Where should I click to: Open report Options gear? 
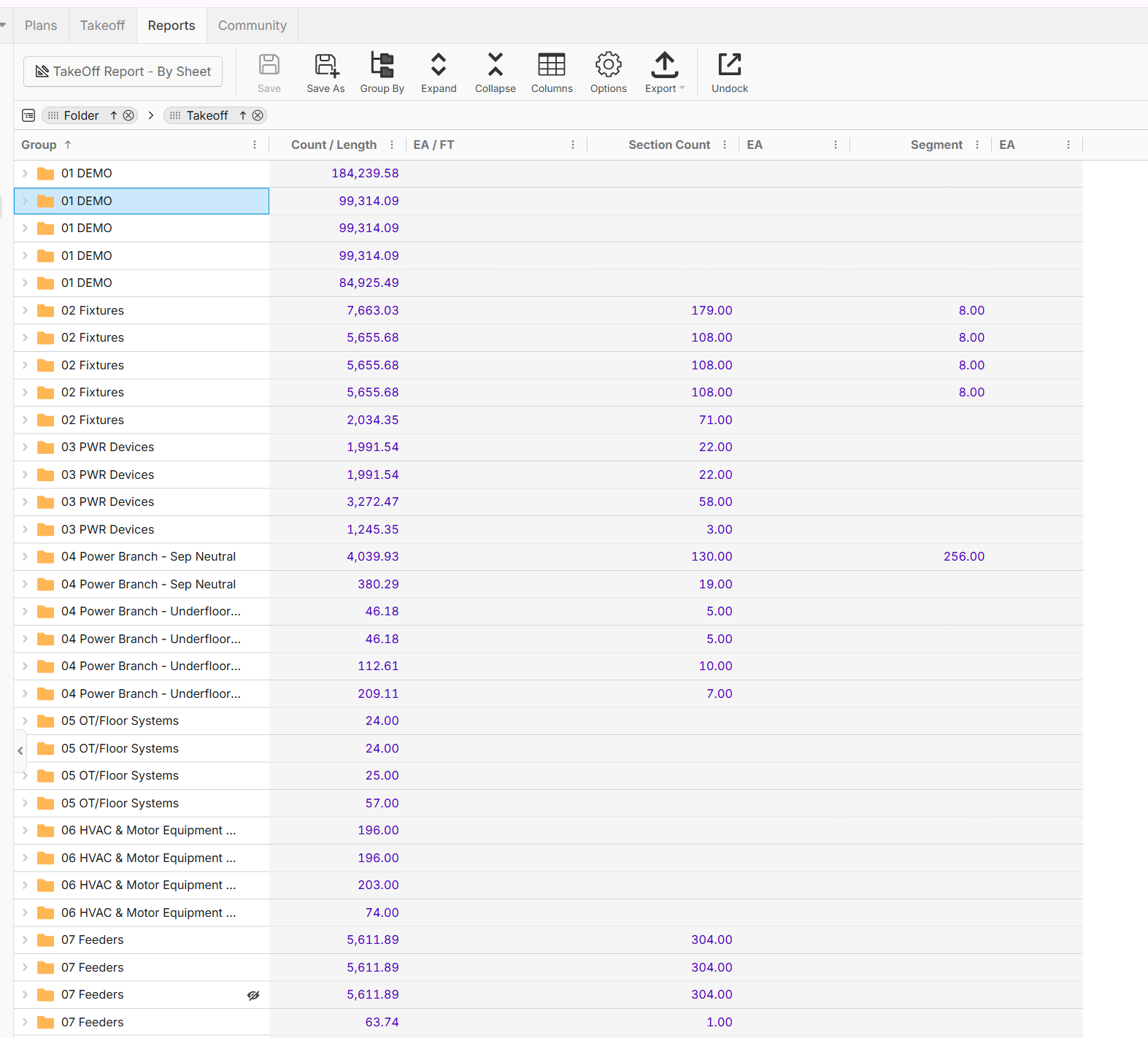(608, 72)
